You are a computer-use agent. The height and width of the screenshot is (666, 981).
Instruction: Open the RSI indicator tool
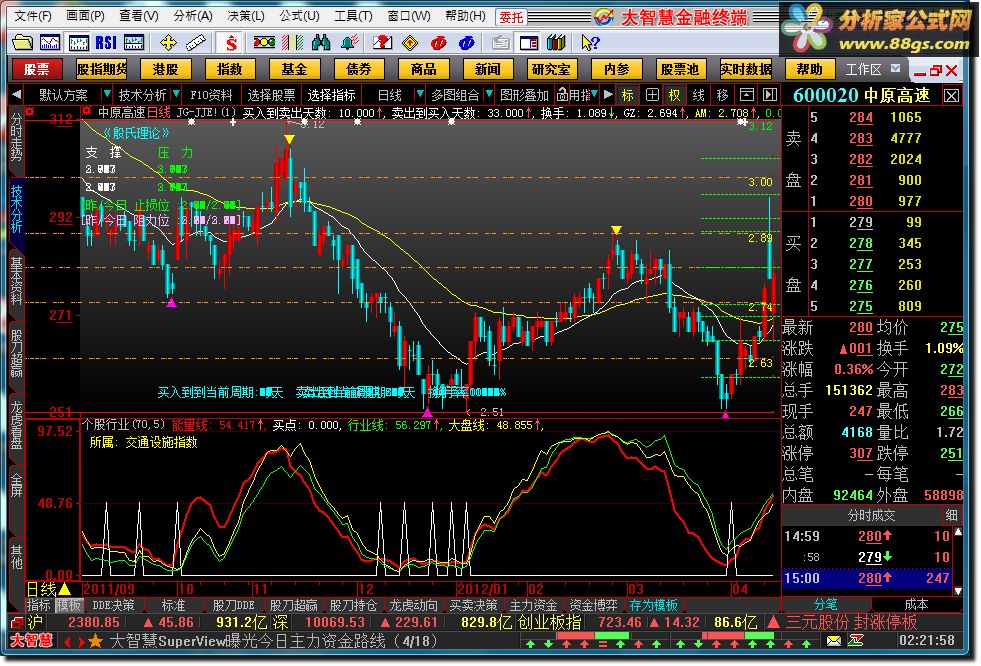tap(106, 43)
